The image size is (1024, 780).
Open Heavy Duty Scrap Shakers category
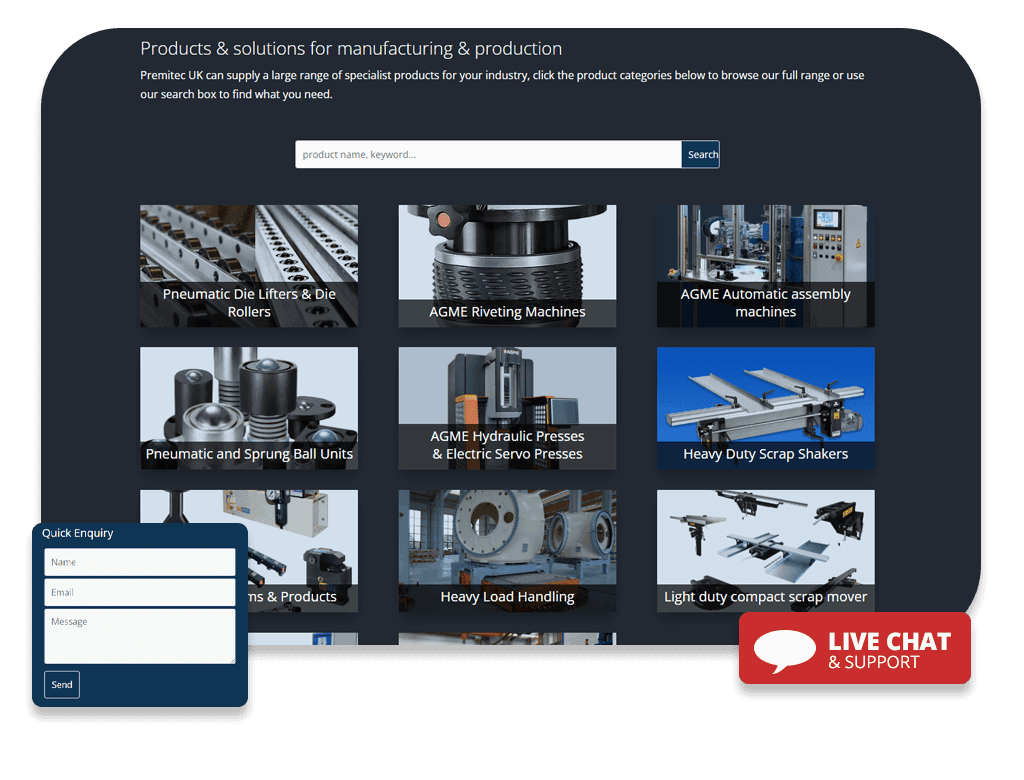tap(766, 408)
